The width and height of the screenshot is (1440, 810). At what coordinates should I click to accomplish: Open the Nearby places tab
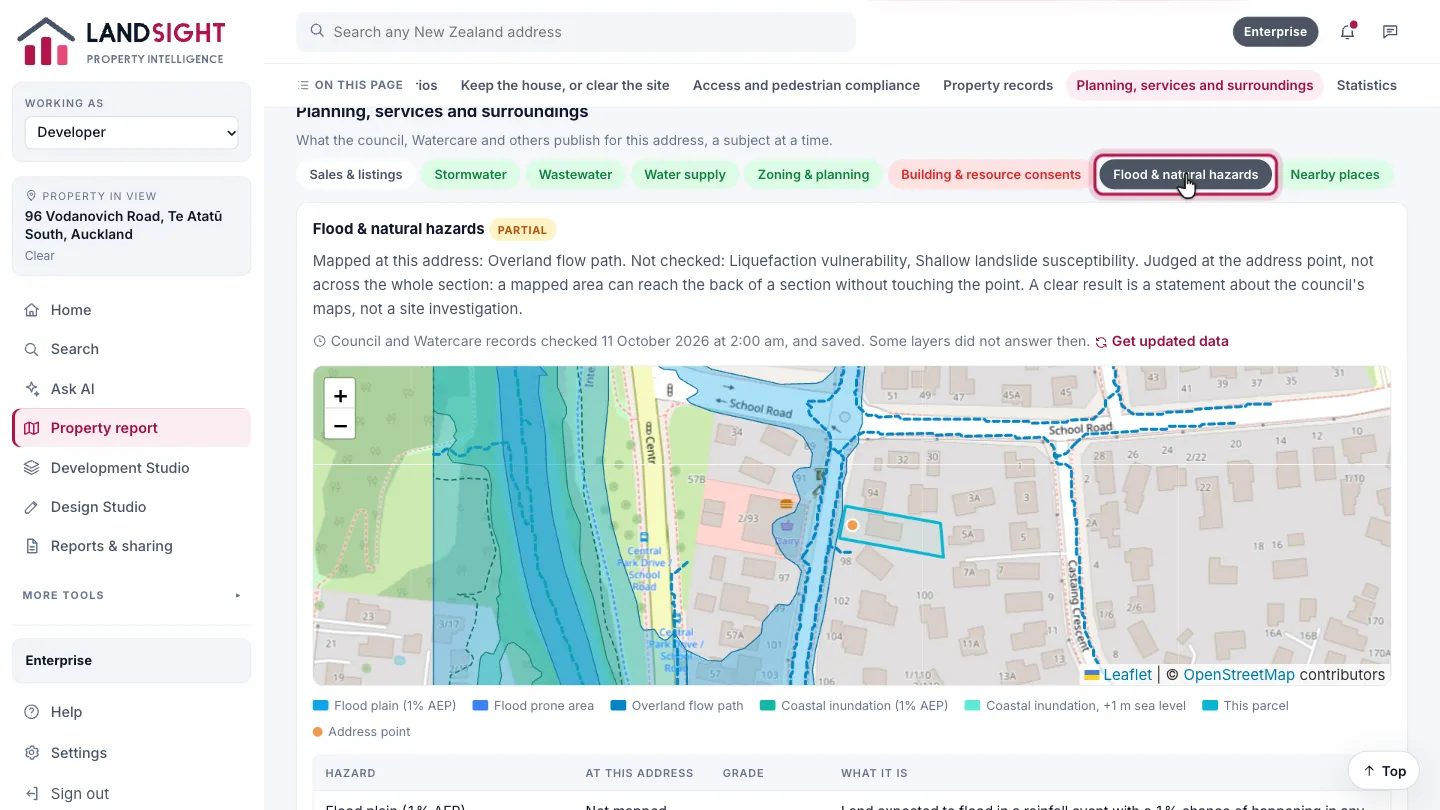point(1335,174)
